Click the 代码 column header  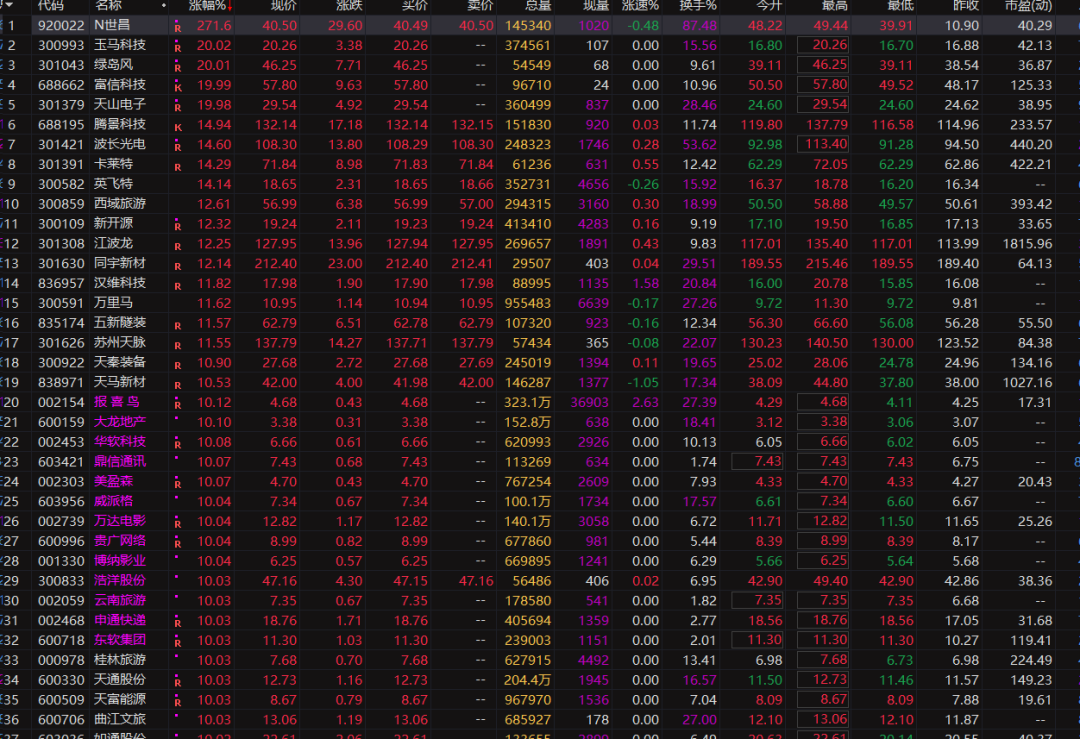[52, 5]
